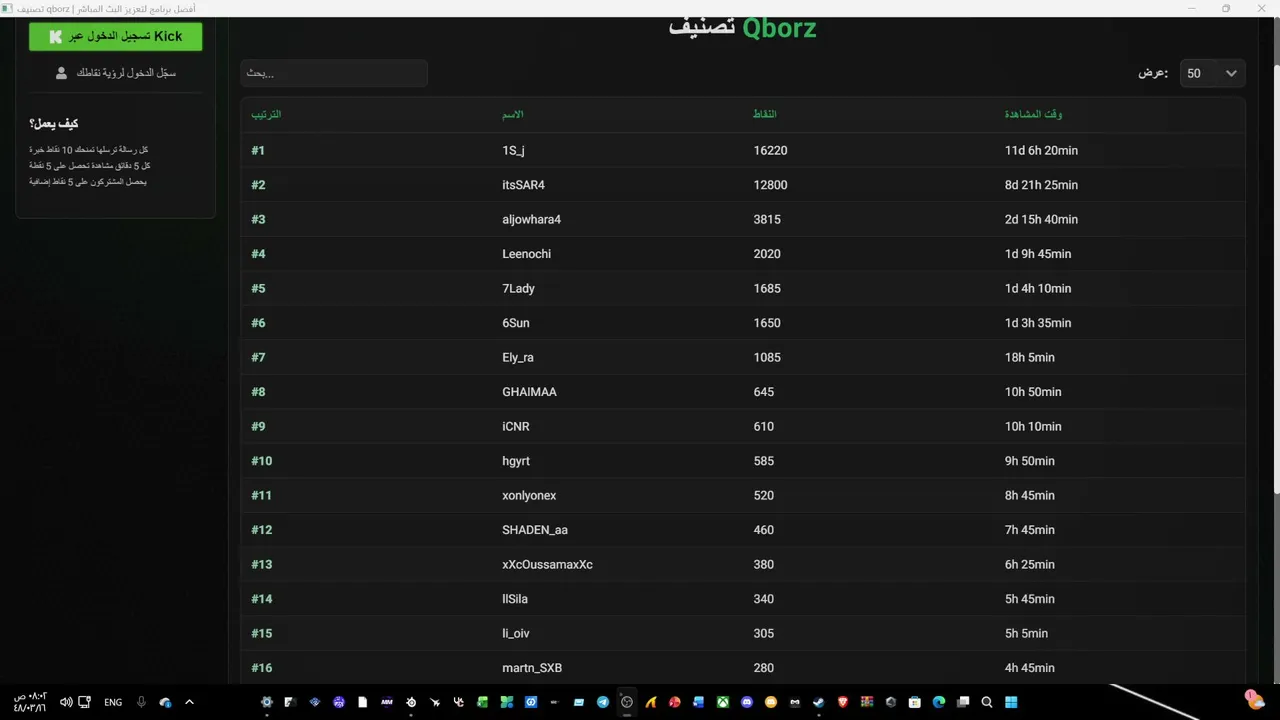The width and height of the screenshot is (1280, 720).
Task: Open Telegram from the taskbar
Action: click(x=603, y=702)
